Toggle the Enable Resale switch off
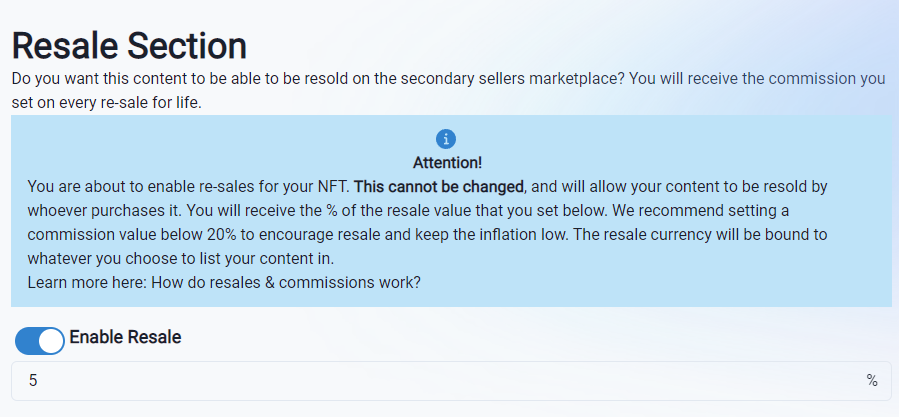 click(x=39, y=340)
